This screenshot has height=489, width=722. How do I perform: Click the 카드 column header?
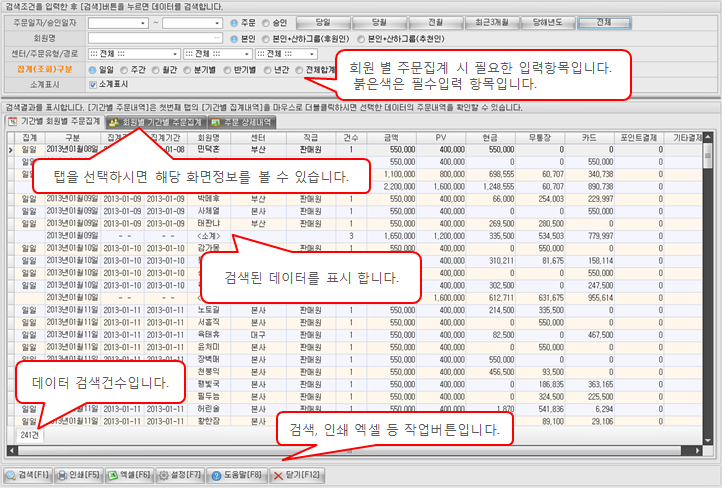click(x=589, y=138)
